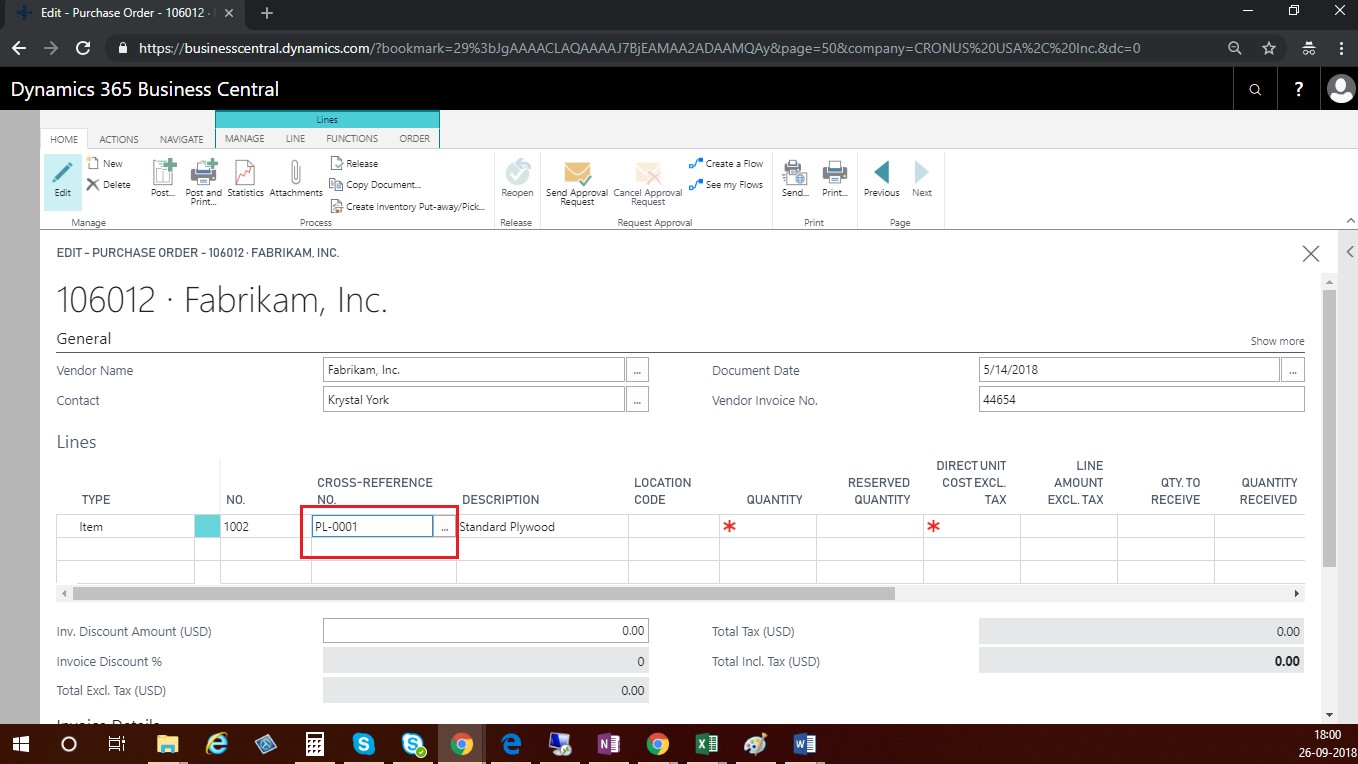Select the line row marker teal box
The width and height of the screenshot is (1358, 764).
[x=207, y=526]
